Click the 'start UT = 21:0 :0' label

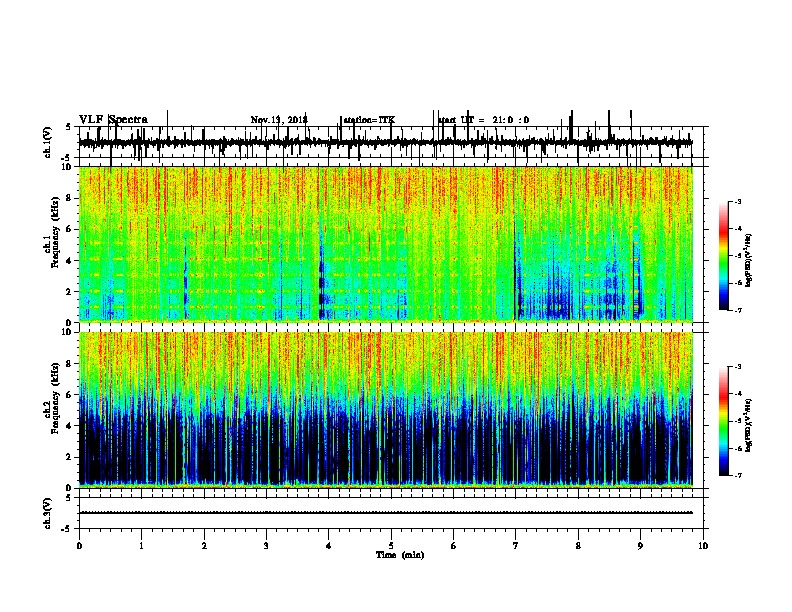point(484,120)
